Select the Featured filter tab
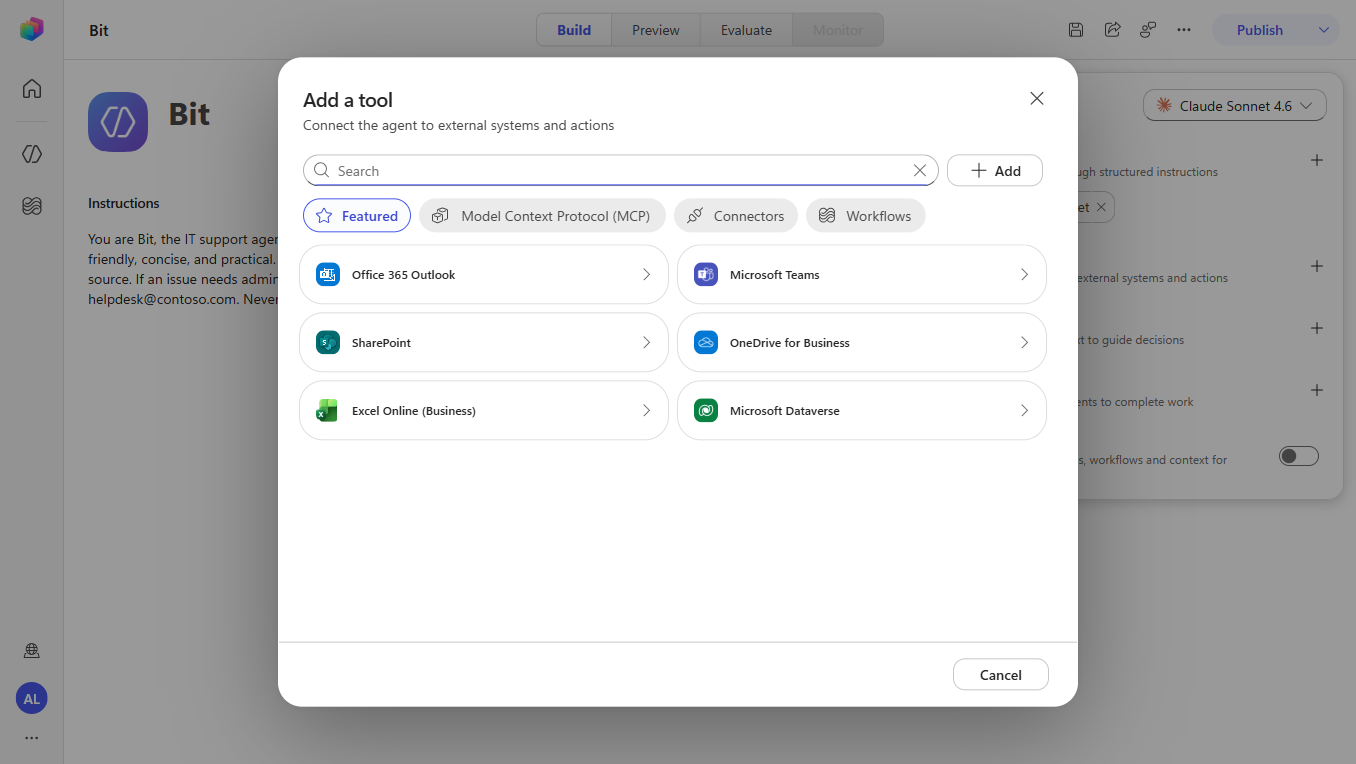Viewport: 1356px width, 764px height. tap(357, 215)
